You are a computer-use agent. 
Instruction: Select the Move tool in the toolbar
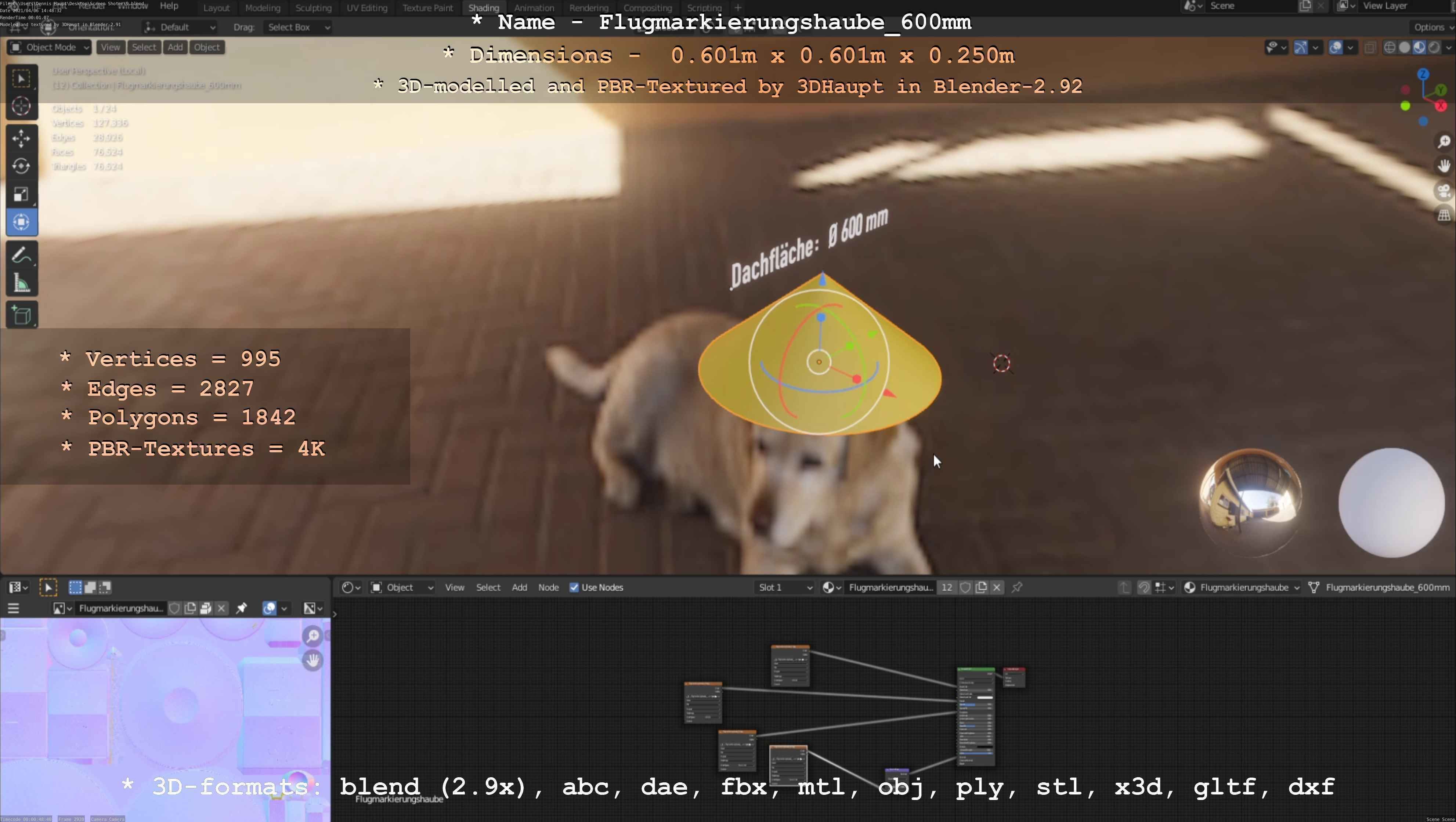(21, 138)
